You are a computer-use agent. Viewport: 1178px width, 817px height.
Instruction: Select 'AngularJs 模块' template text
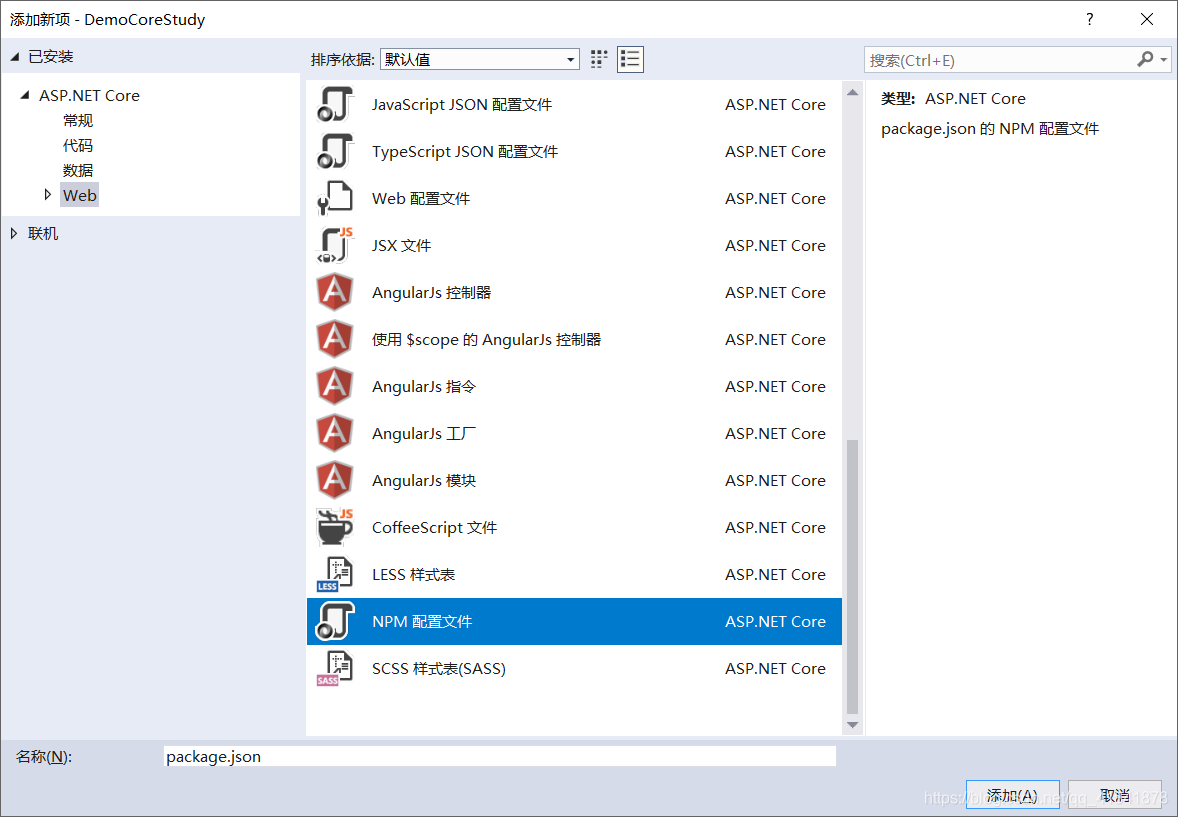pos(424,480)
